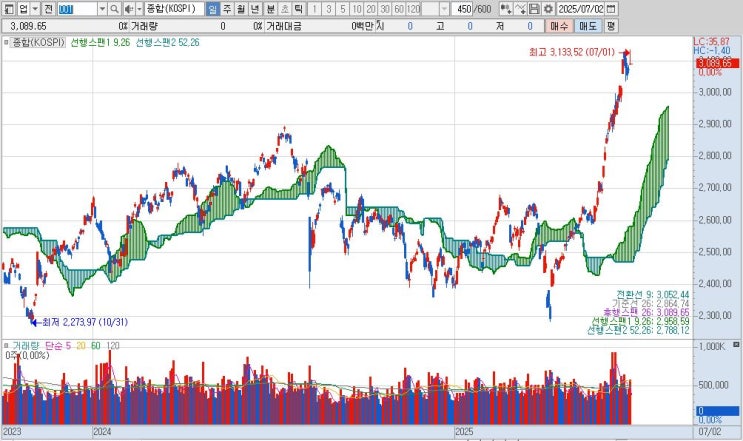743x441 pixels.
Task: Choose the 120 interval button
Action: click(x=414, y=9)
